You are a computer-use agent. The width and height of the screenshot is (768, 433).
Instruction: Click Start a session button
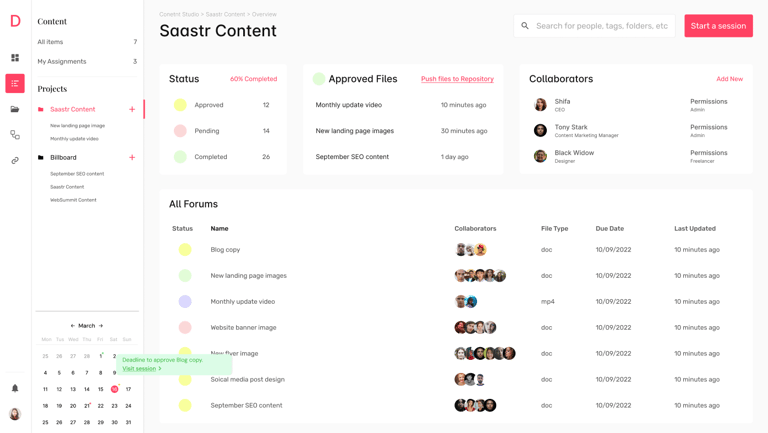tap(718, 26)
